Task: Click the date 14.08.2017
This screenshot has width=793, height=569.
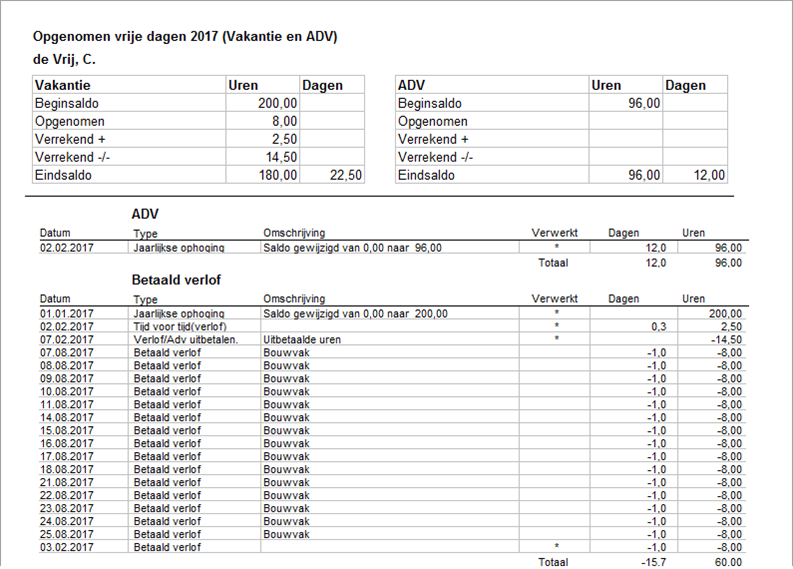Action: point(67,418)
